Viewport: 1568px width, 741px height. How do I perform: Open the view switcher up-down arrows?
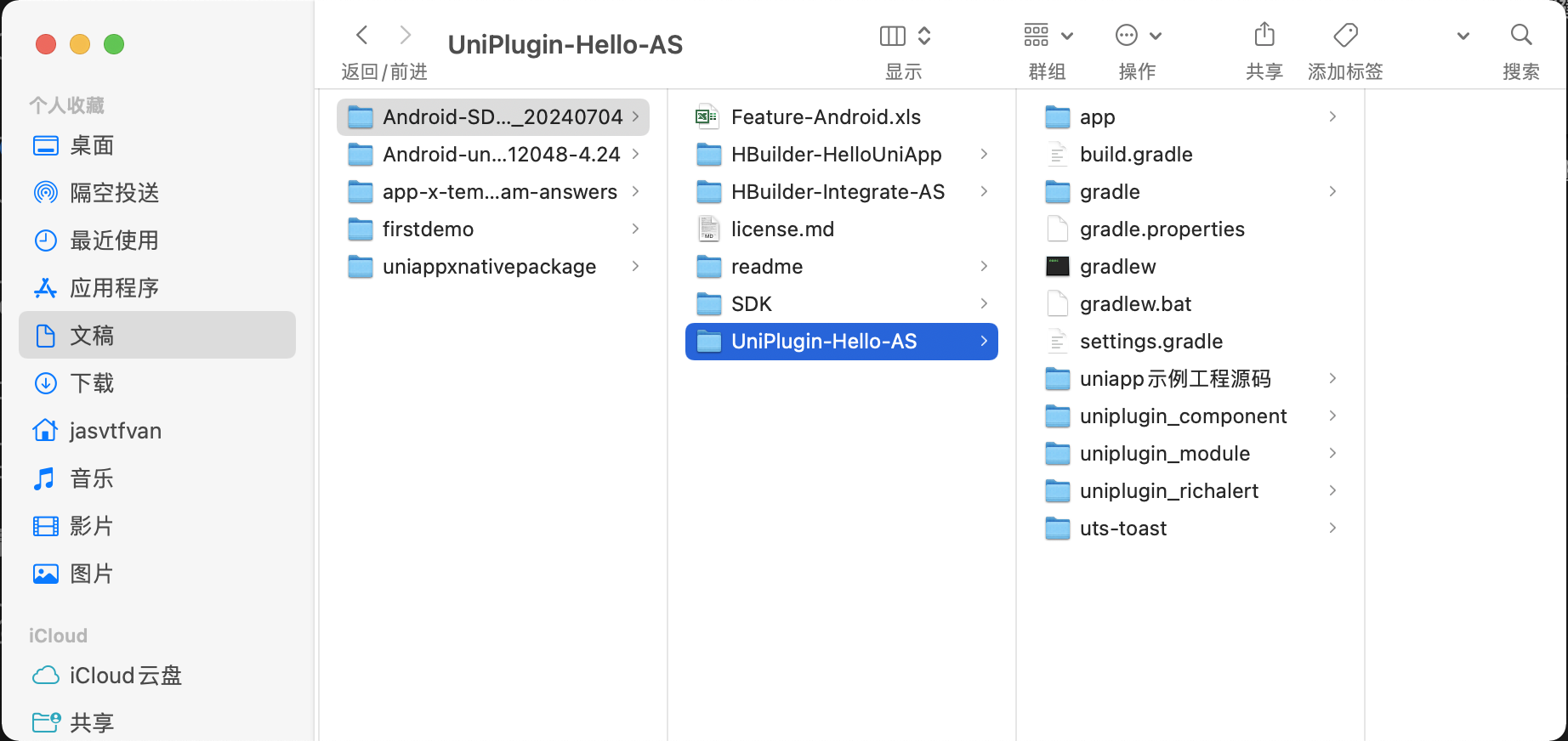(x=924, y=36)
